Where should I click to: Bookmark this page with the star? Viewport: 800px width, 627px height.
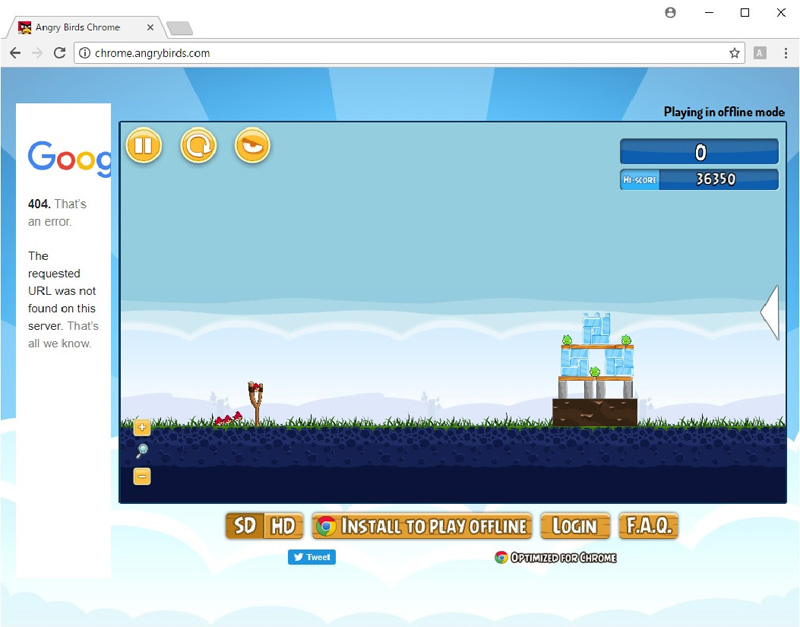[x=734, y=53]
